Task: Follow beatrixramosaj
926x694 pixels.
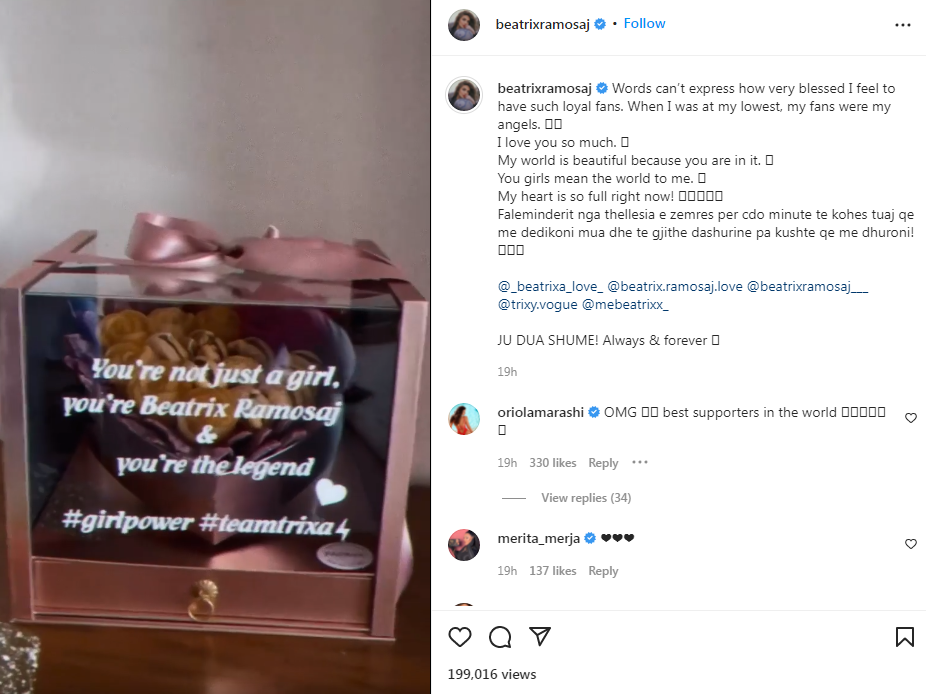Action: (x=644, y=24)
